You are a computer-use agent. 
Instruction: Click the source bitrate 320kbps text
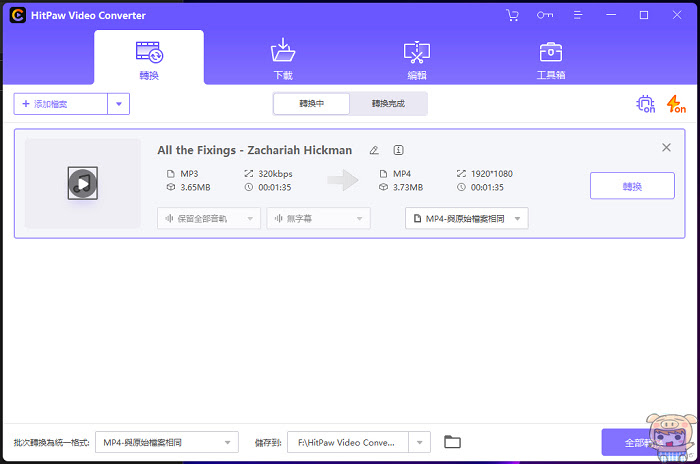(x=275, y=174)
